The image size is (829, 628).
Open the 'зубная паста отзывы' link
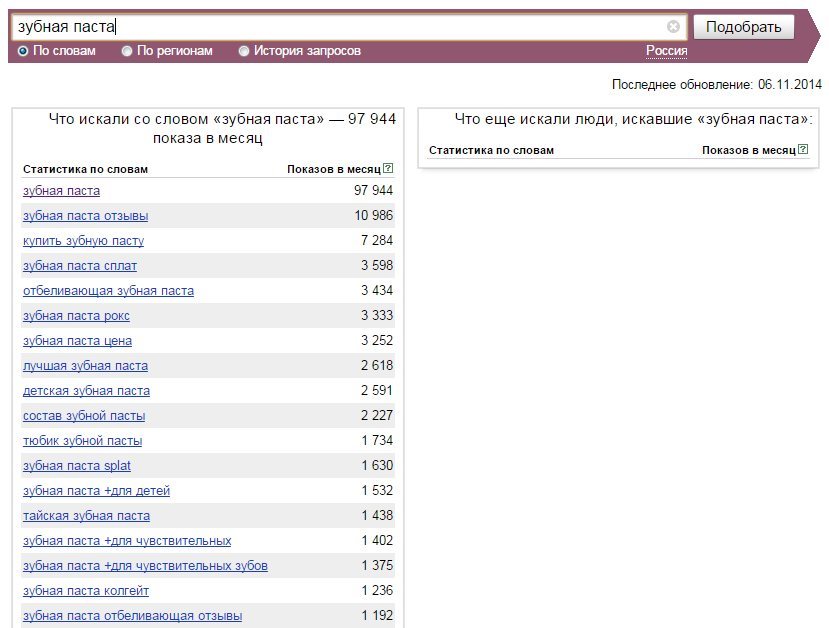click(86, 216)
